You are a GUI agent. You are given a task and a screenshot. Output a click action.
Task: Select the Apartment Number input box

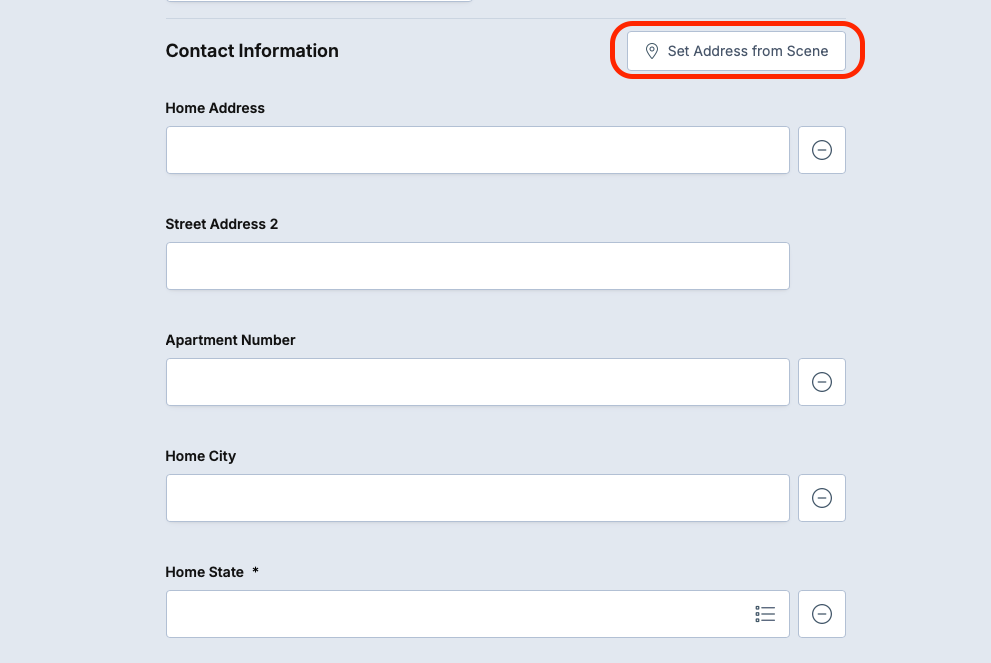click(477, 382)
